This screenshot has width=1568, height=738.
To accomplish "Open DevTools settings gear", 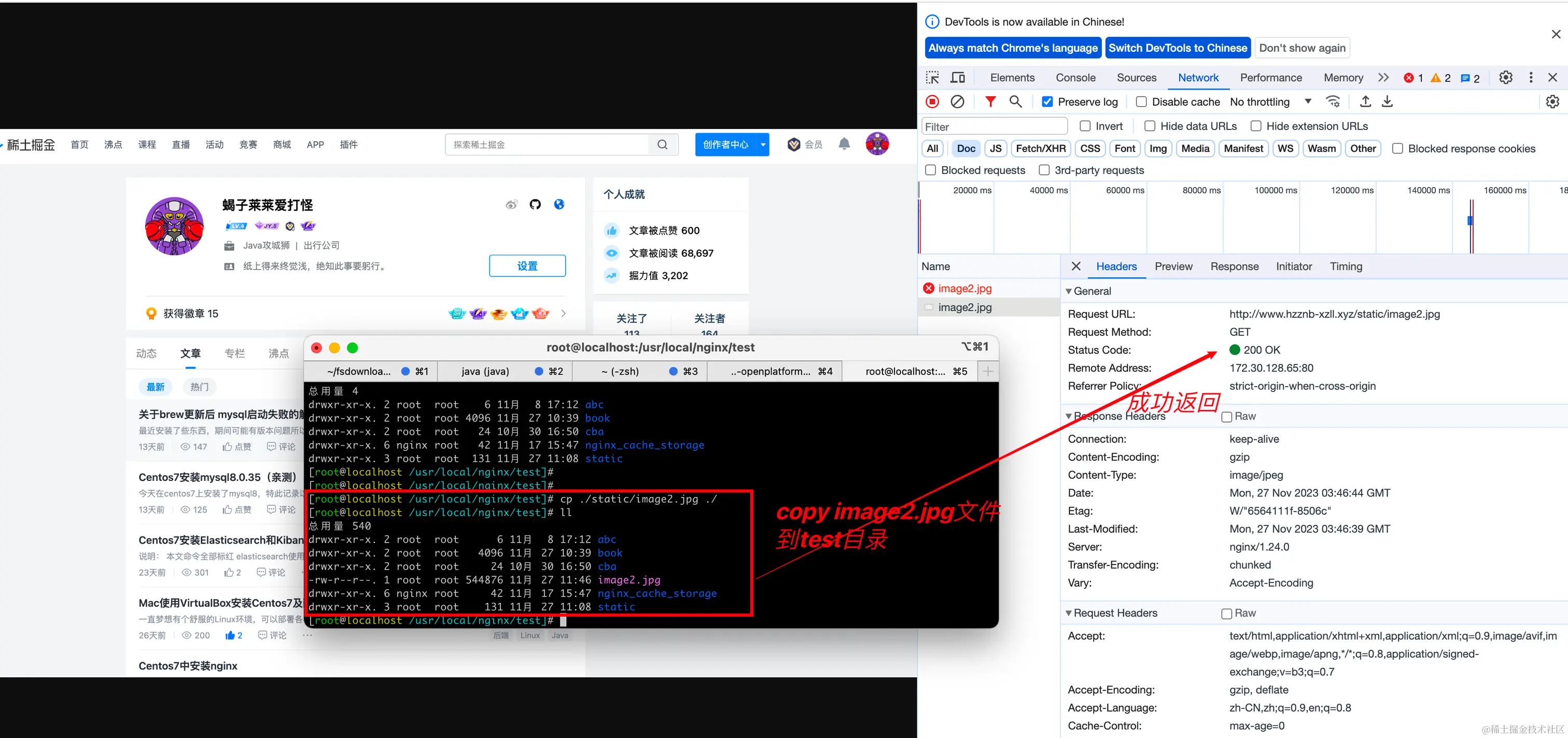I will pos(1505,77).
